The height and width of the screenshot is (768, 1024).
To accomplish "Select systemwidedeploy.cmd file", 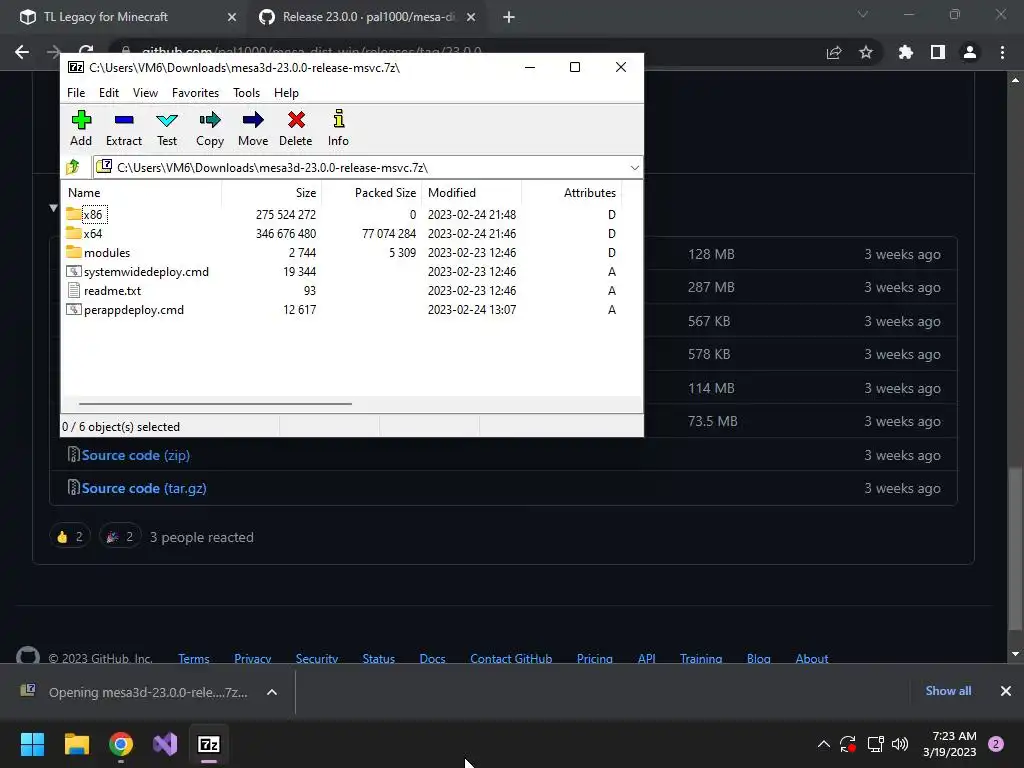I will 138,271.
